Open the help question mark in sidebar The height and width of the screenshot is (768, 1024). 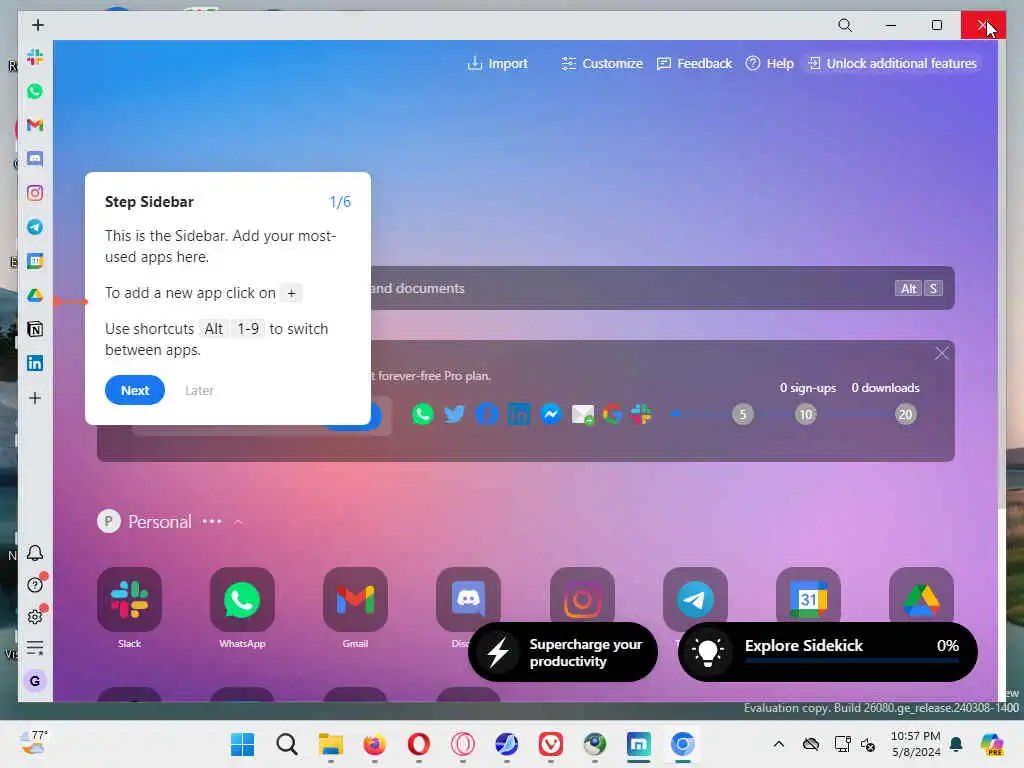pyautogui.click(x=35, y=584)
